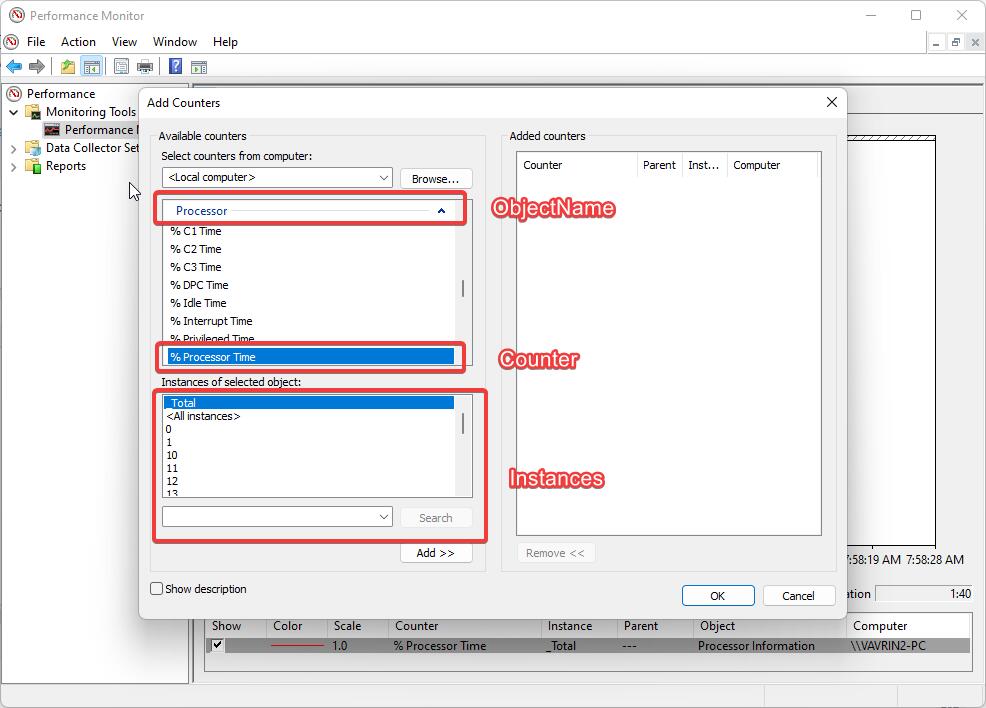This screenshot has height=708, width=986.
Task: Collapse the Monitoring Tools tree node
Action: (14, 112)
